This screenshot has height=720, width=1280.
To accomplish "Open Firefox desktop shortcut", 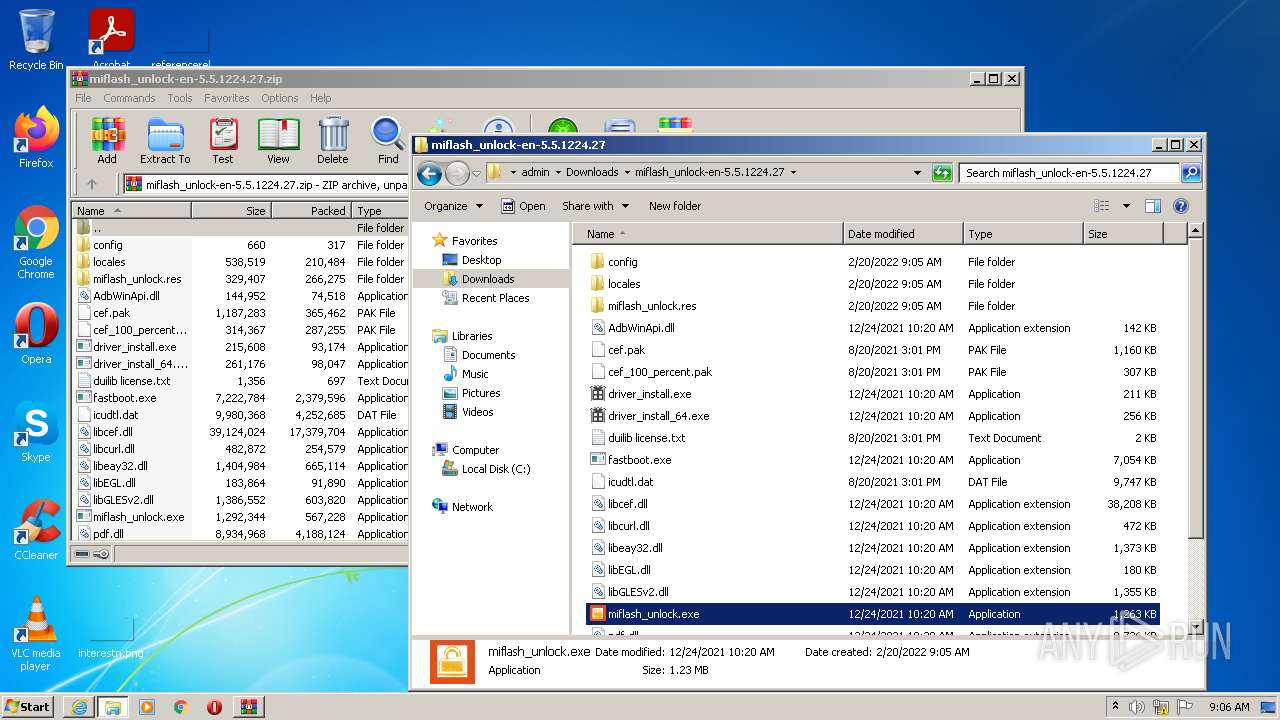I will point(36,137).
